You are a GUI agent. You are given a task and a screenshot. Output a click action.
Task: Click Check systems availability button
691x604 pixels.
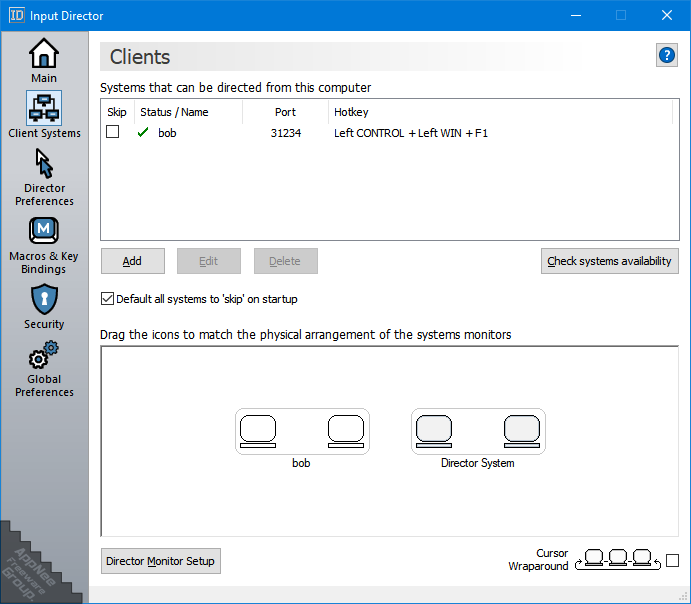tap(609, 261)
